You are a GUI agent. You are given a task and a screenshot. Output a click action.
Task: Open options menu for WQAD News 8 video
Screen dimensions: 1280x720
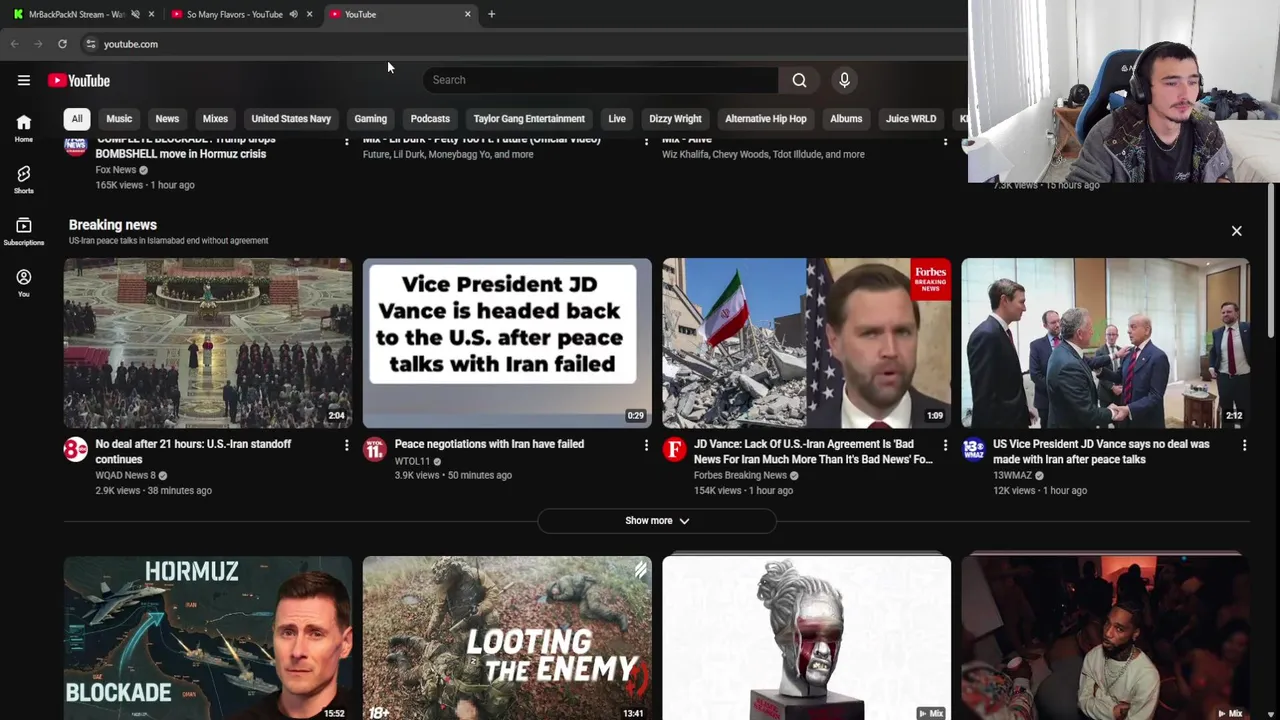346,445
